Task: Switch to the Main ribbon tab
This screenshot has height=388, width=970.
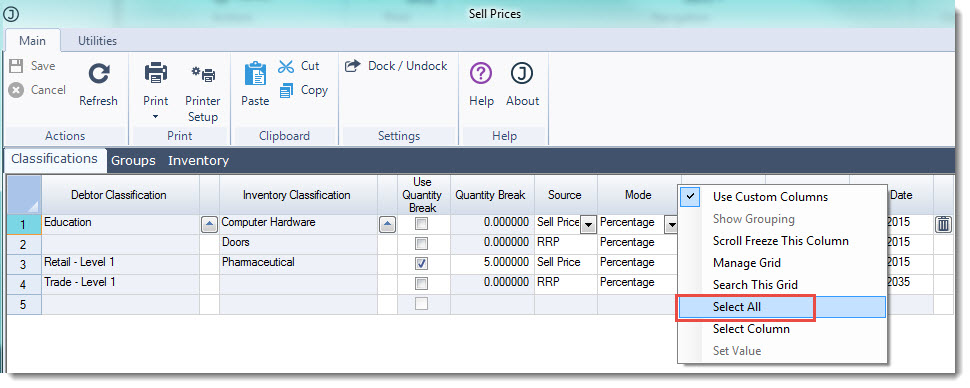Action: [32, 40]
